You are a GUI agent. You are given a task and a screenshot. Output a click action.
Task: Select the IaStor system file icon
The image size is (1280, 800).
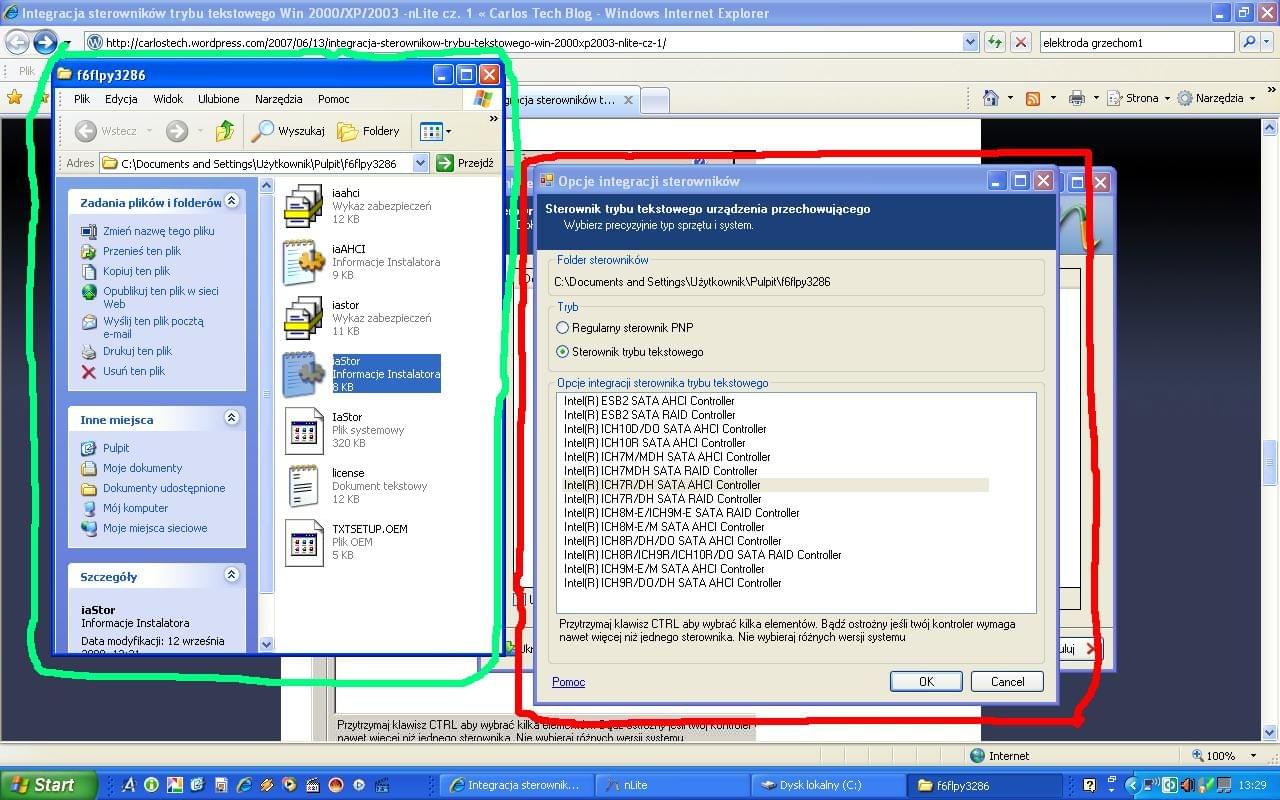click(x=303, y=430)
